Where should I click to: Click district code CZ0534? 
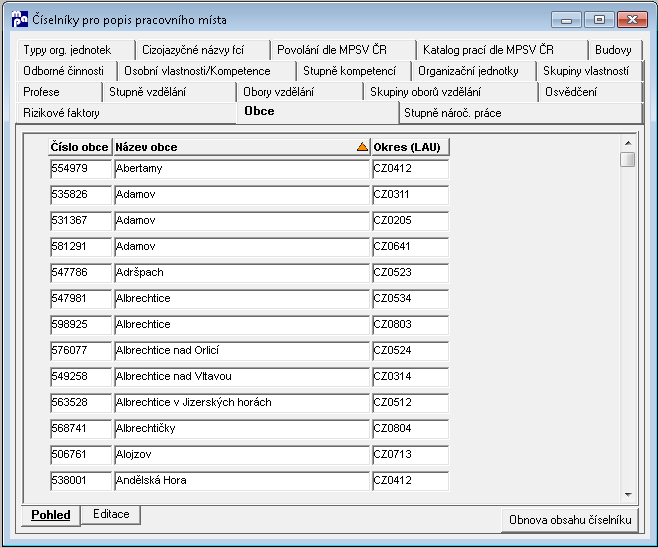(410, 299)
